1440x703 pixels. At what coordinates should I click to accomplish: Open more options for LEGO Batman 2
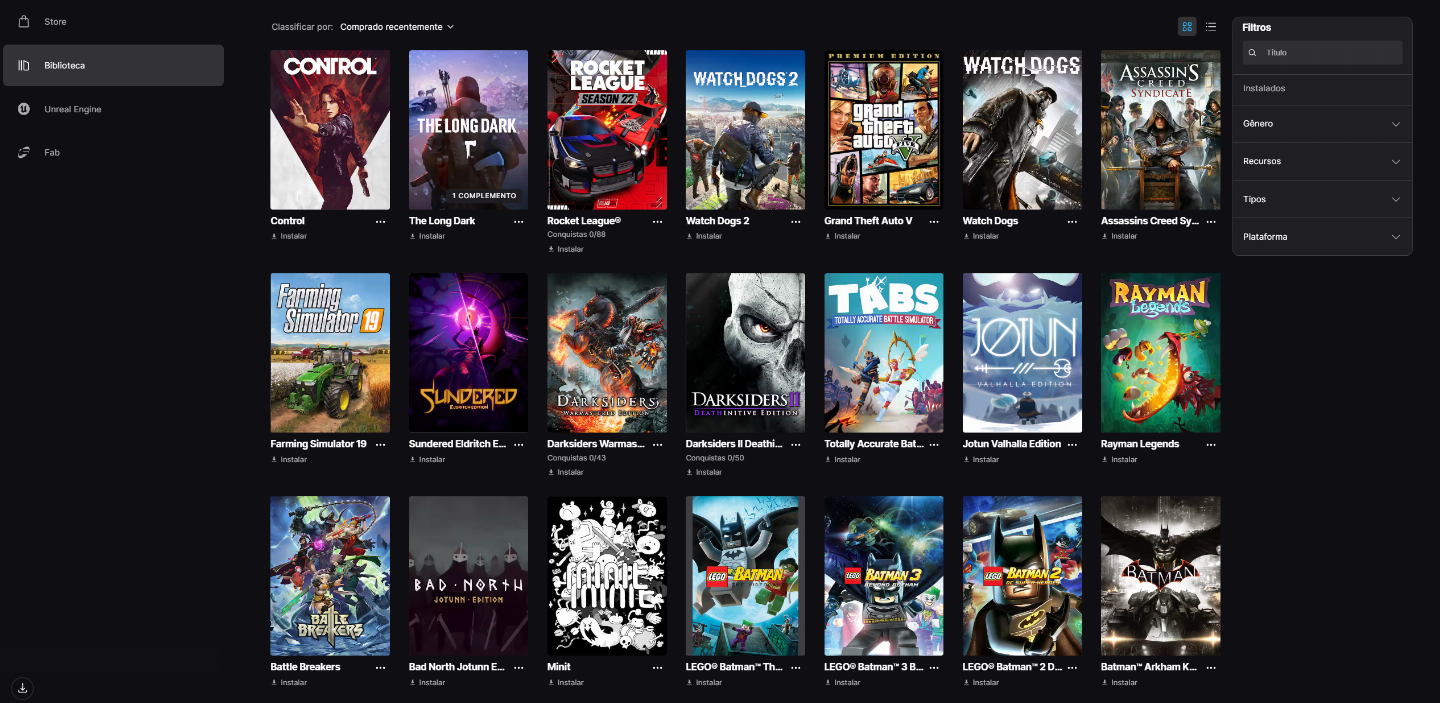pos(1072,668)
